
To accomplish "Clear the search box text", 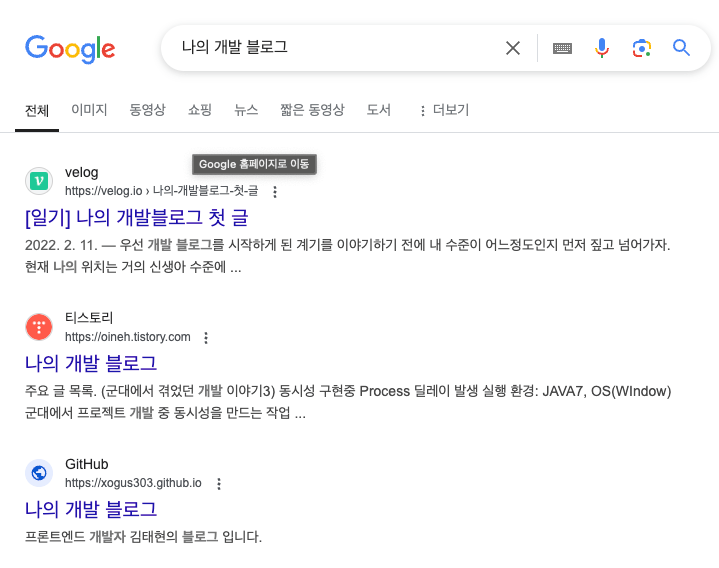I will coord(513,48).
